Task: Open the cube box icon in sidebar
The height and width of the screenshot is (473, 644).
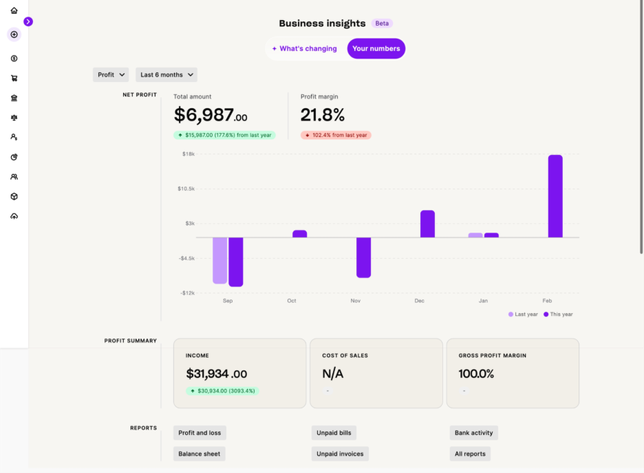Action: coord(14,196)
